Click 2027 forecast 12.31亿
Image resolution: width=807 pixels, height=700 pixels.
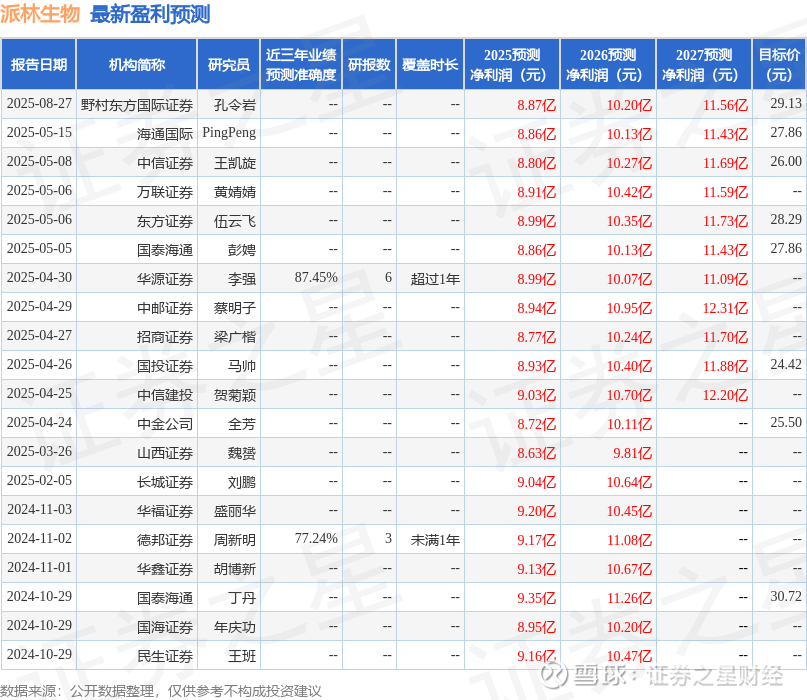(x=725, y=308)
